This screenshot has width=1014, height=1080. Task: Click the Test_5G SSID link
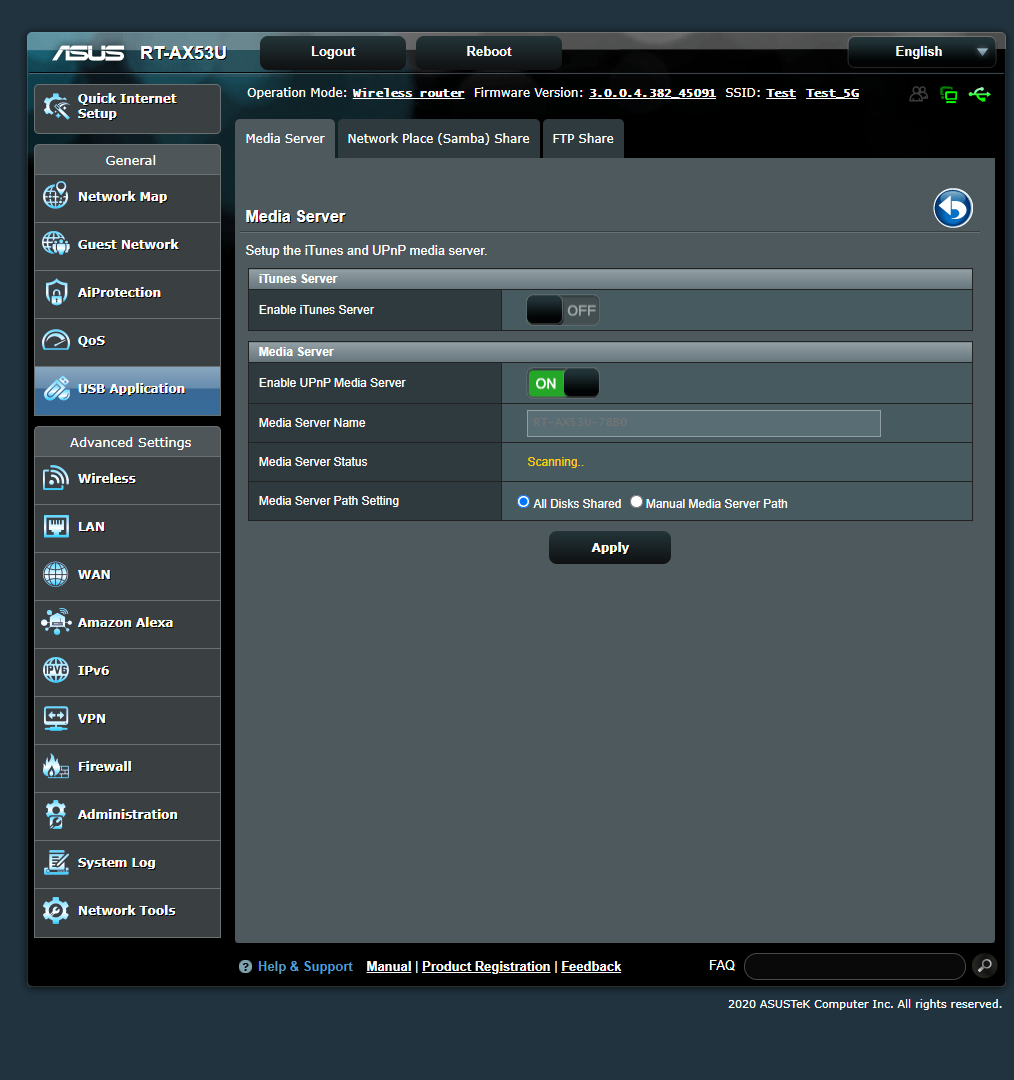832,93
